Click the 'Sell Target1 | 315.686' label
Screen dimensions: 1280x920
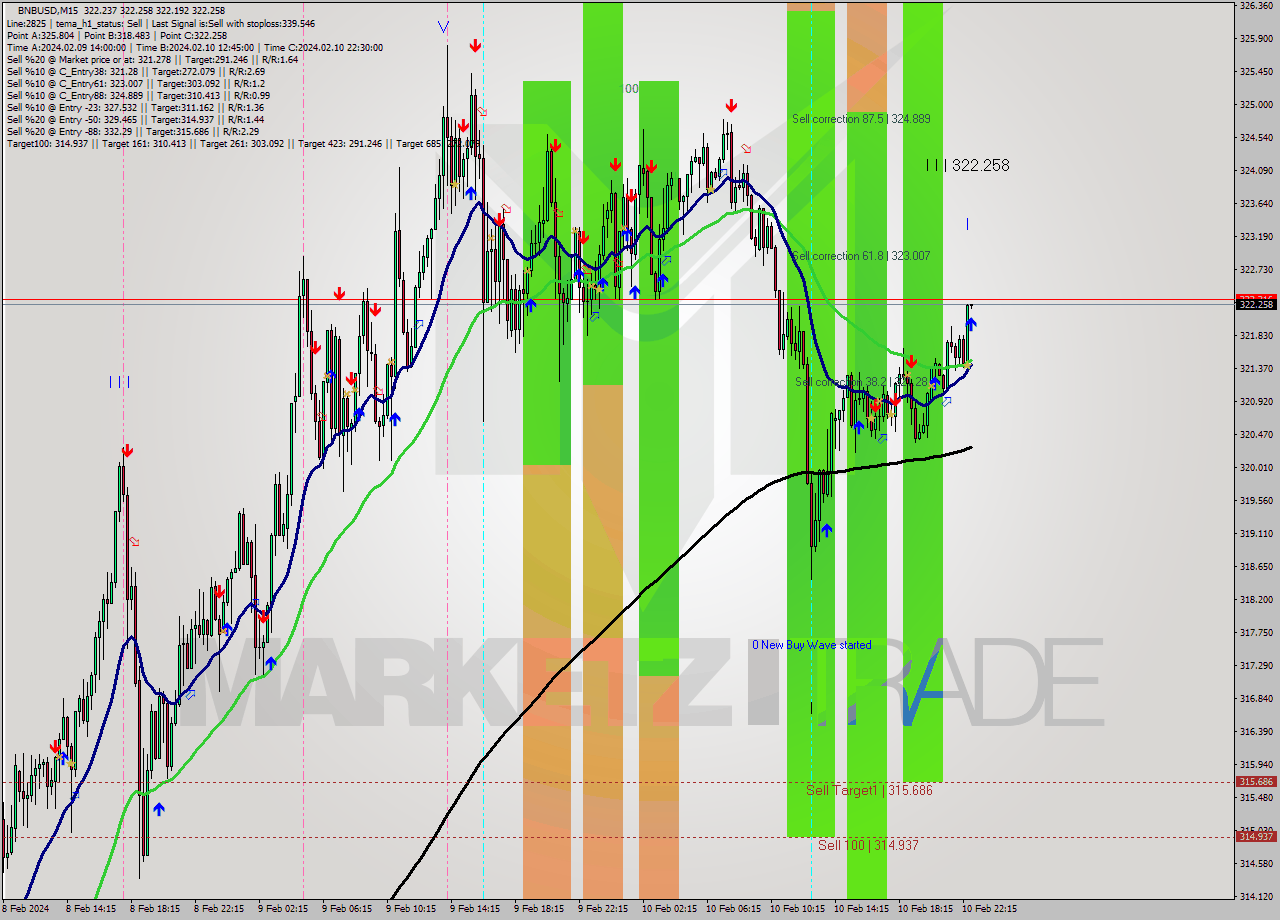click(x=869, y=790)
